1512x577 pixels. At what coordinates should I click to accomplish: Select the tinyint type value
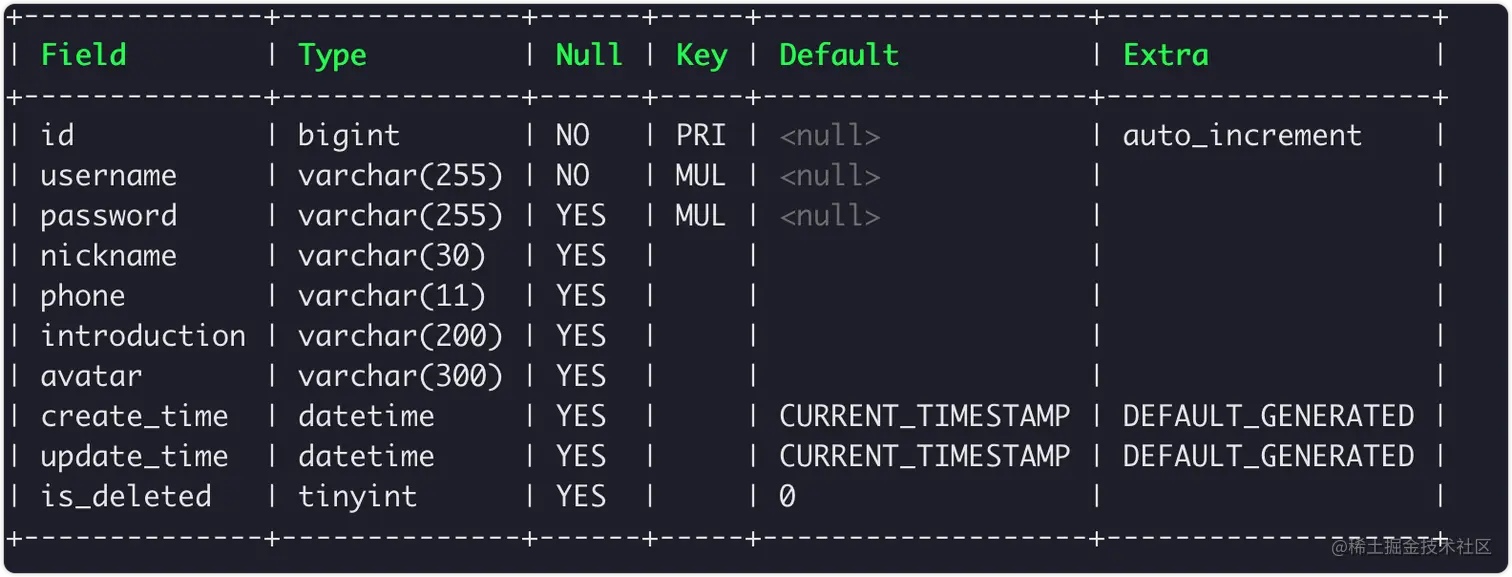point(357,497)
